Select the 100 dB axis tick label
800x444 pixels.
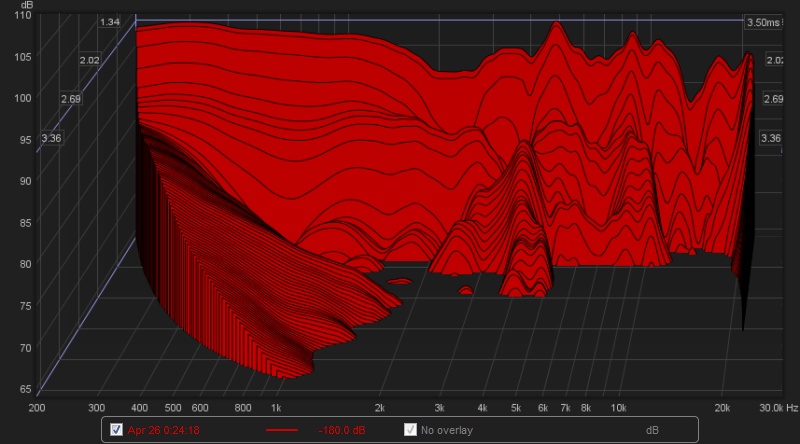coord(23,98)
